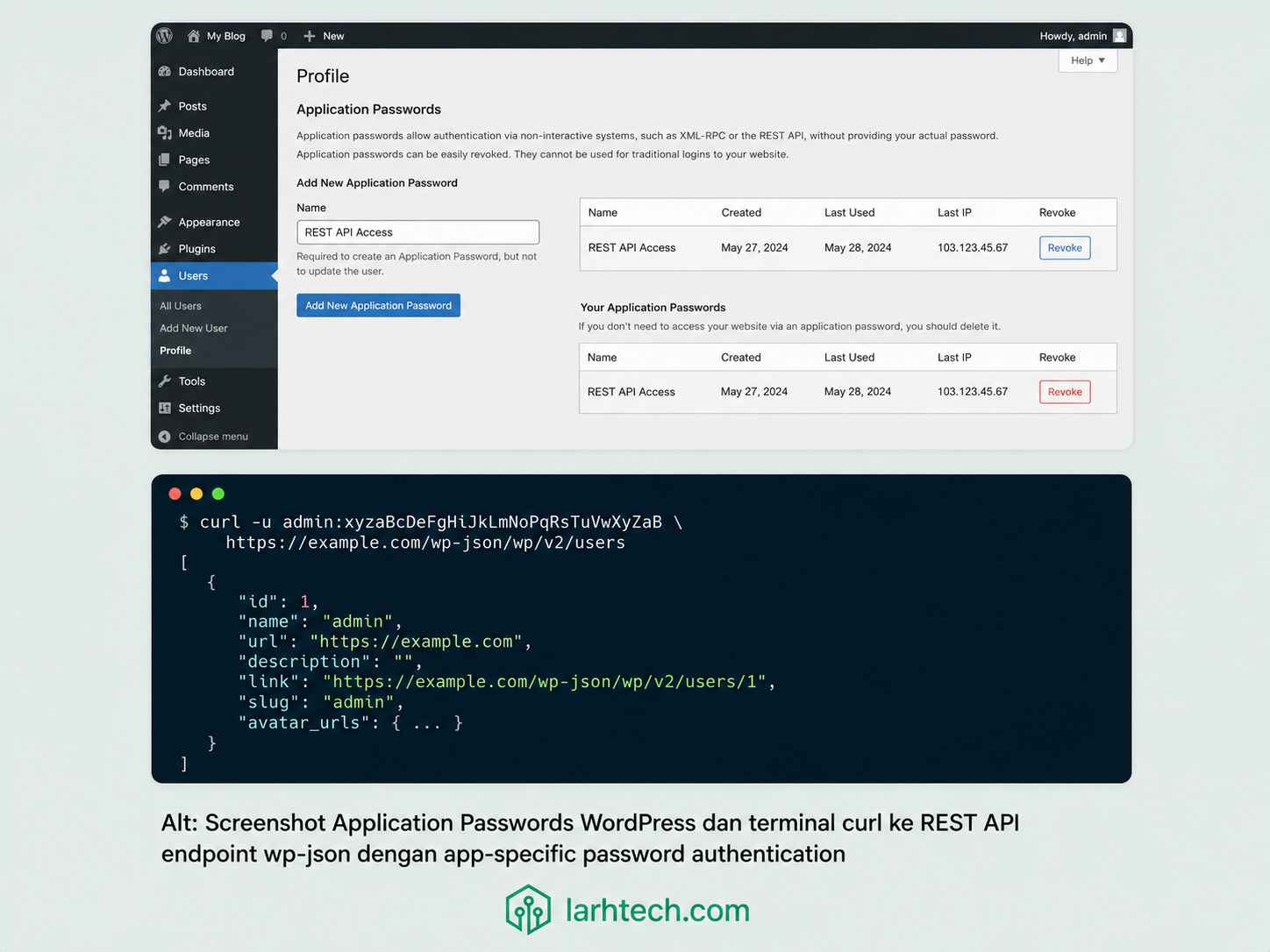Click the Pages icon in the sidebar
Screen dimensions: 1270x952
point(164,160)
